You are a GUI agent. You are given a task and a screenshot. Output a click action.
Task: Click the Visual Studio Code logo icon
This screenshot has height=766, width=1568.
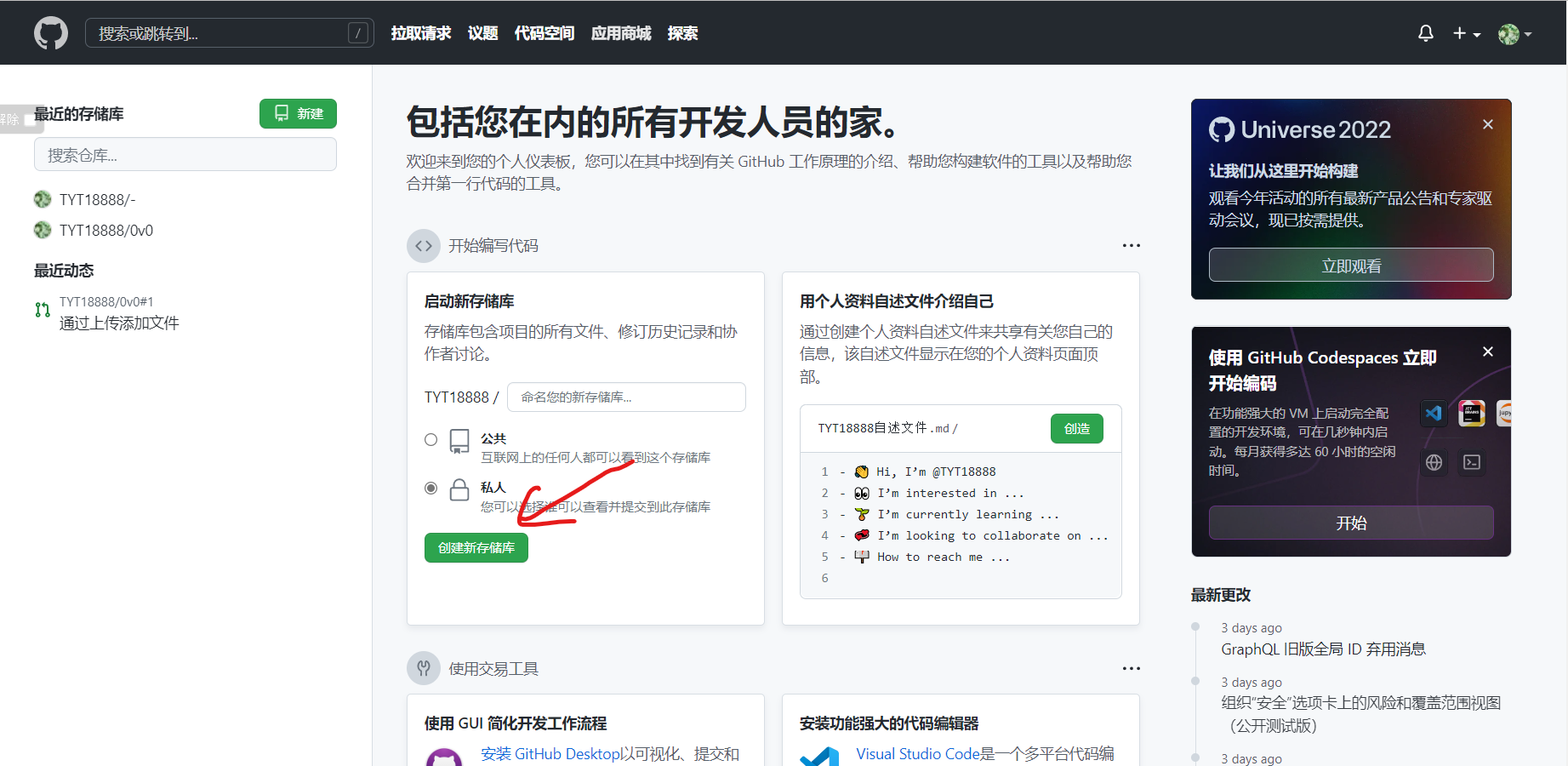[x=820, y=757]
